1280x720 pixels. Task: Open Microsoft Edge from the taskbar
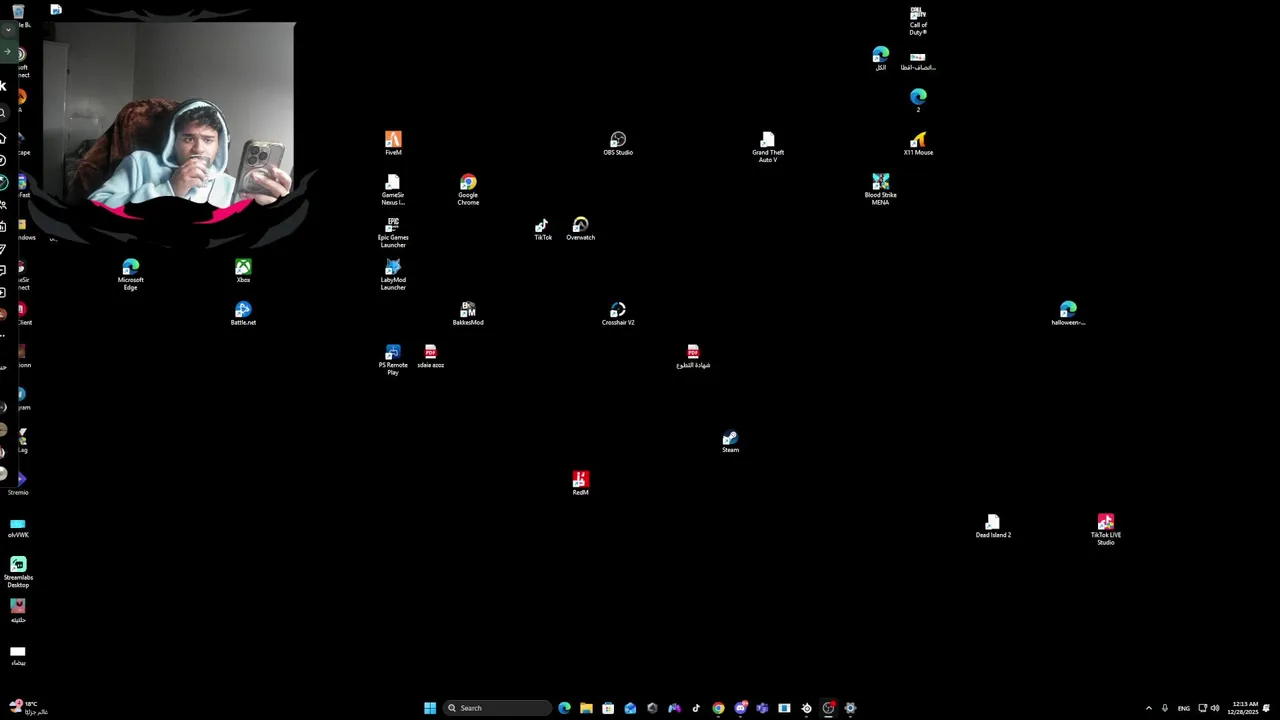click(564, 708)
